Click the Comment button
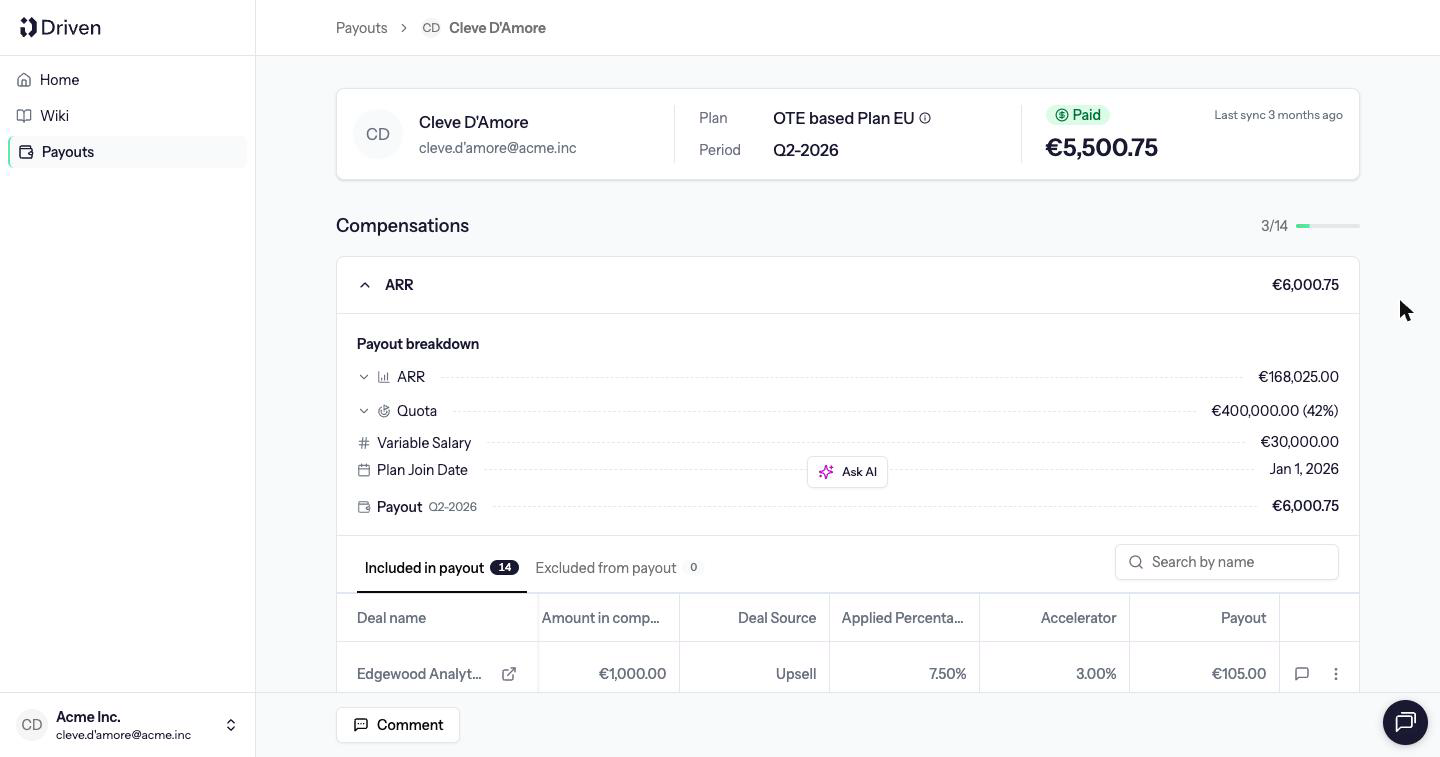 398,725
